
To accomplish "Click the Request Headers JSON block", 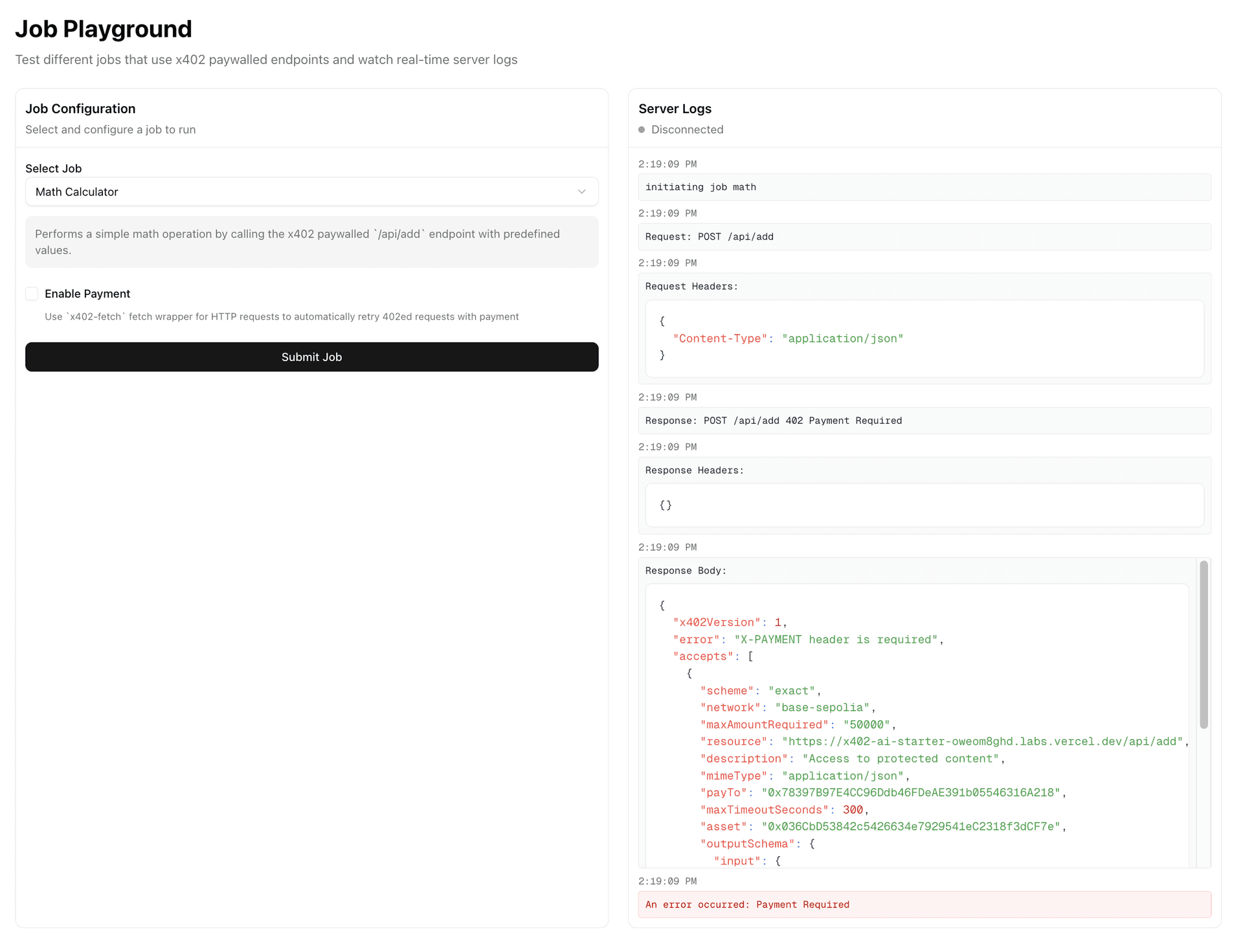I will pyautogui.click(x=924, y=338).
